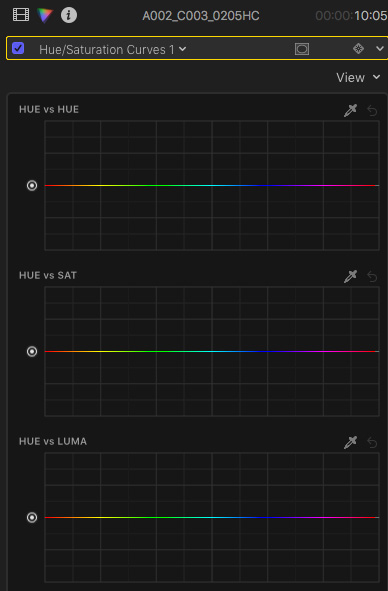Click the HUE vs HUE curve handle
This screenshot has height=591, width=388.
[32, 185]
